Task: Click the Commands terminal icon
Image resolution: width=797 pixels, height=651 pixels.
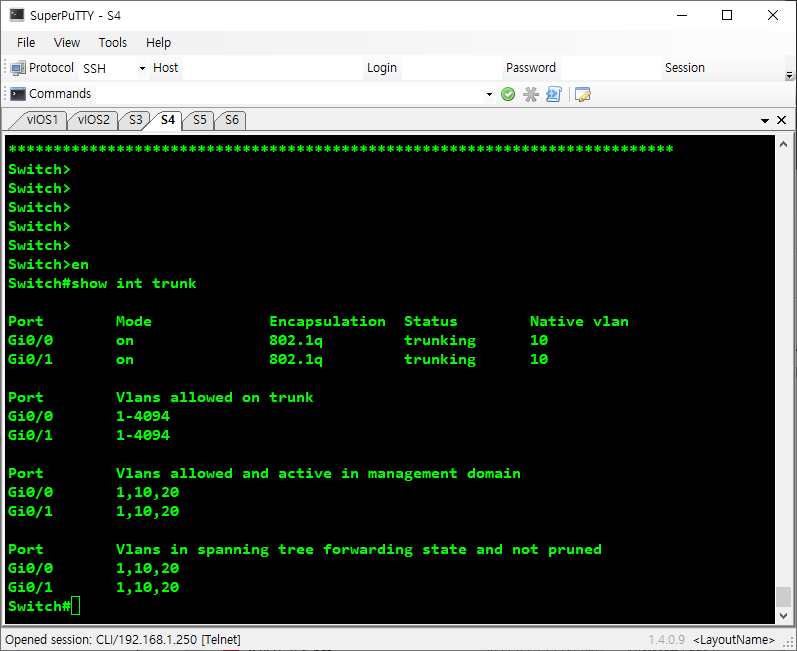Action: pyautogui.click(x=18, y=94)
